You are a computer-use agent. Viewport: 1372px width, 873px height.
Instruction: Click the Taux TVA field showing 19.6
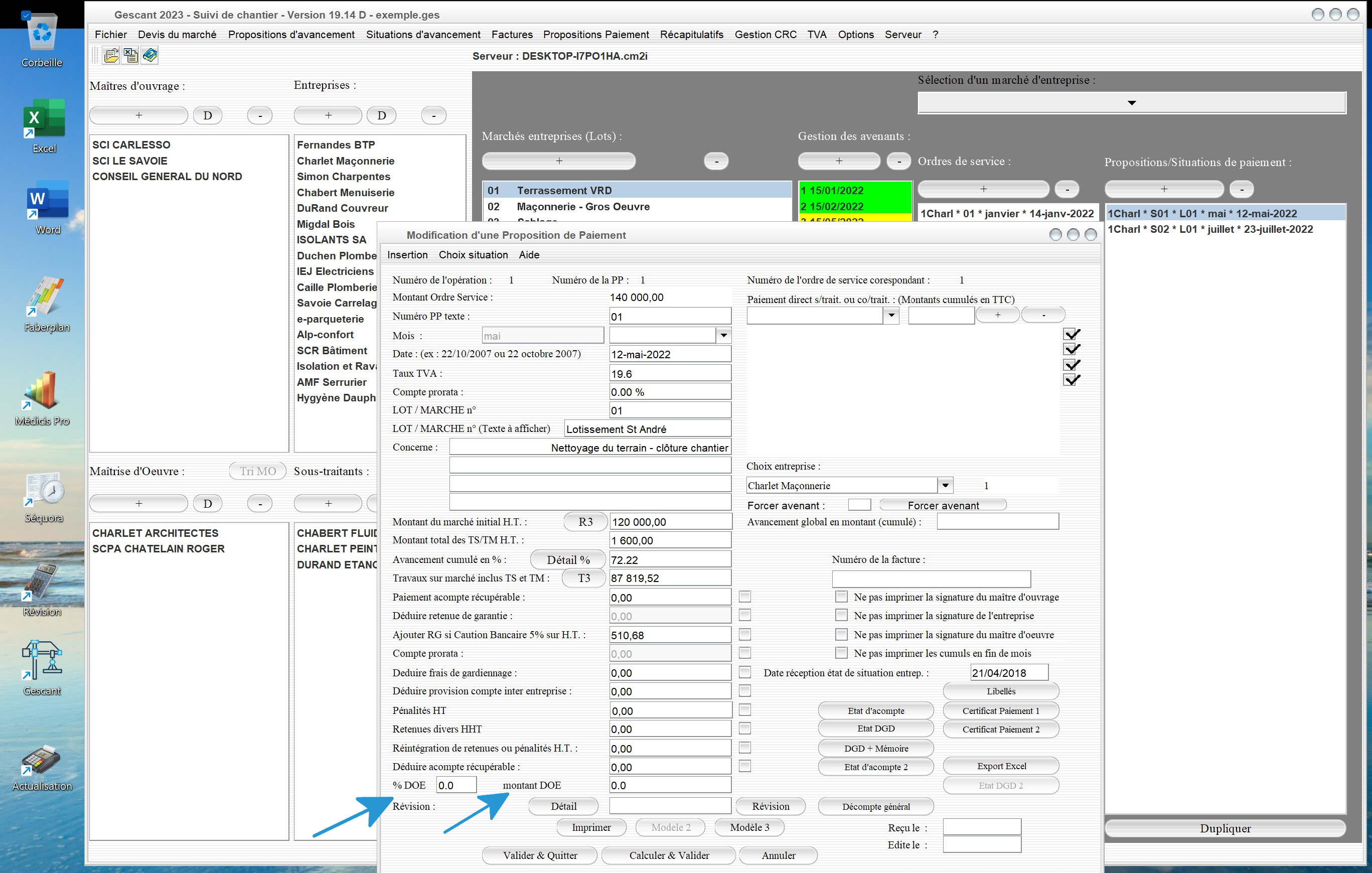click(x=670, y=373)
